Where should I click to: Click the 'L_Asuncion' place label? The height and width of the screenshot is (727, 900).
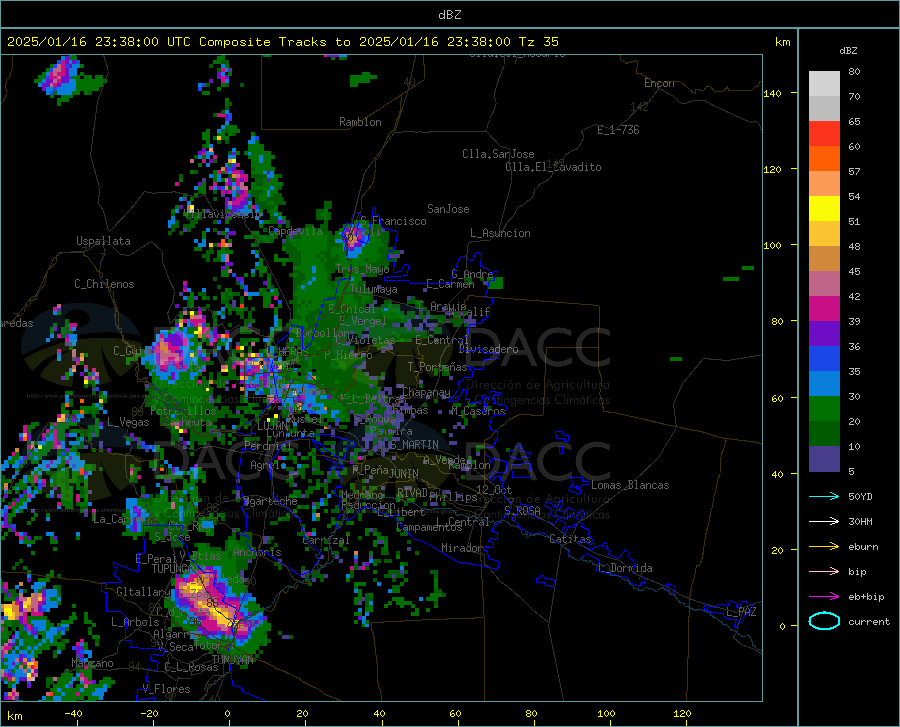[x=500, y=233]
